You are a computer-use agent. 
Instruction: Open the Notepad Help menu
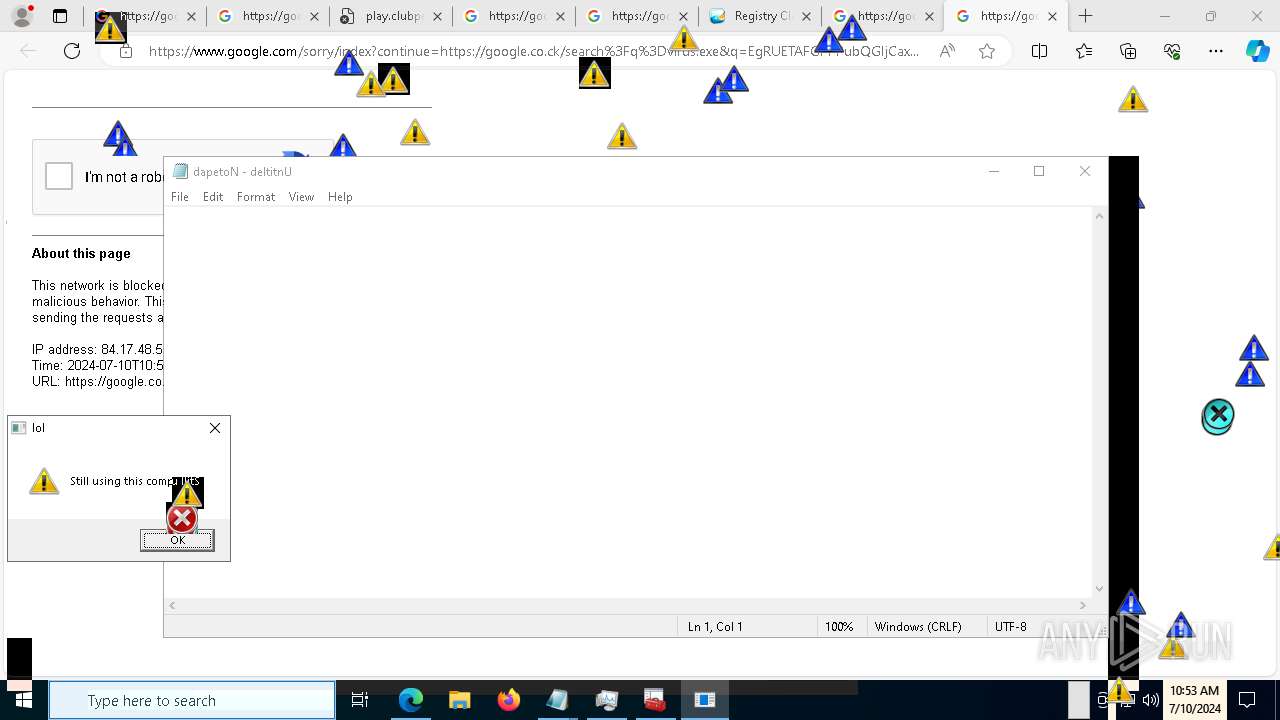[x=340, y=197]
